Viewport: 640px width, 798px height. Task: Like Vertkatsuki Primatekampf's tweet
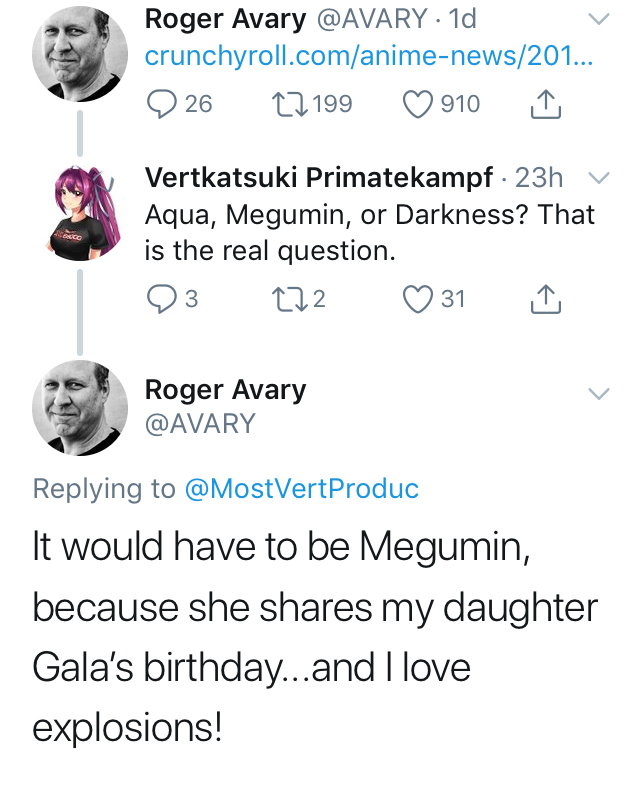420,298
